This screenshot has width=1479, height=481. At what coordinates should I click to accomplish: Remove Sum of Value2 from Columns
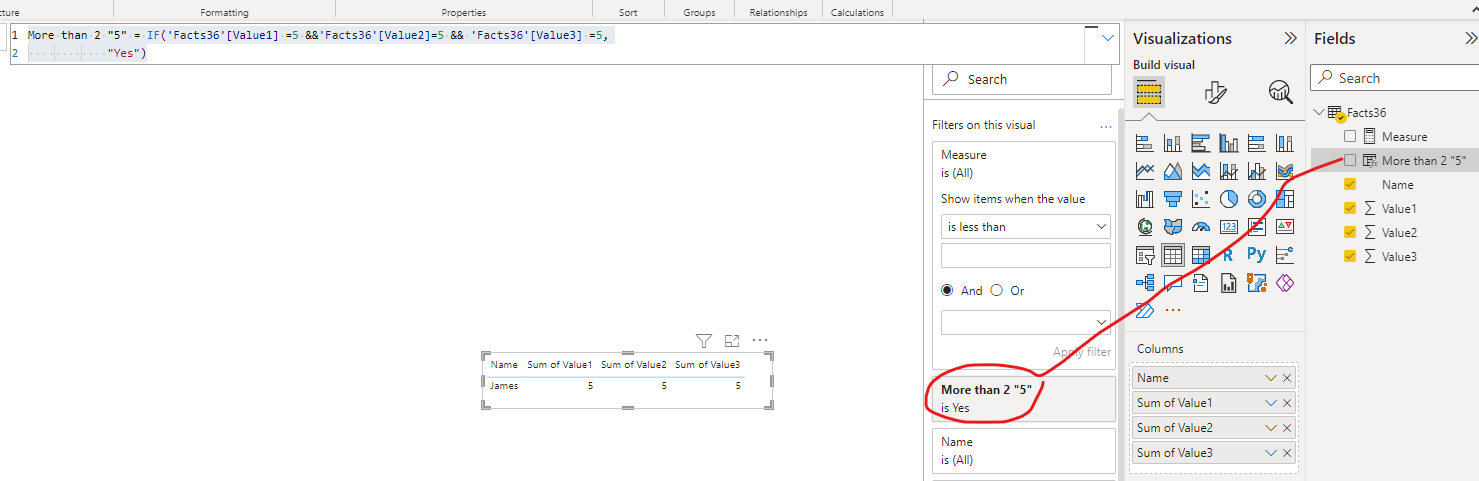1287,428
